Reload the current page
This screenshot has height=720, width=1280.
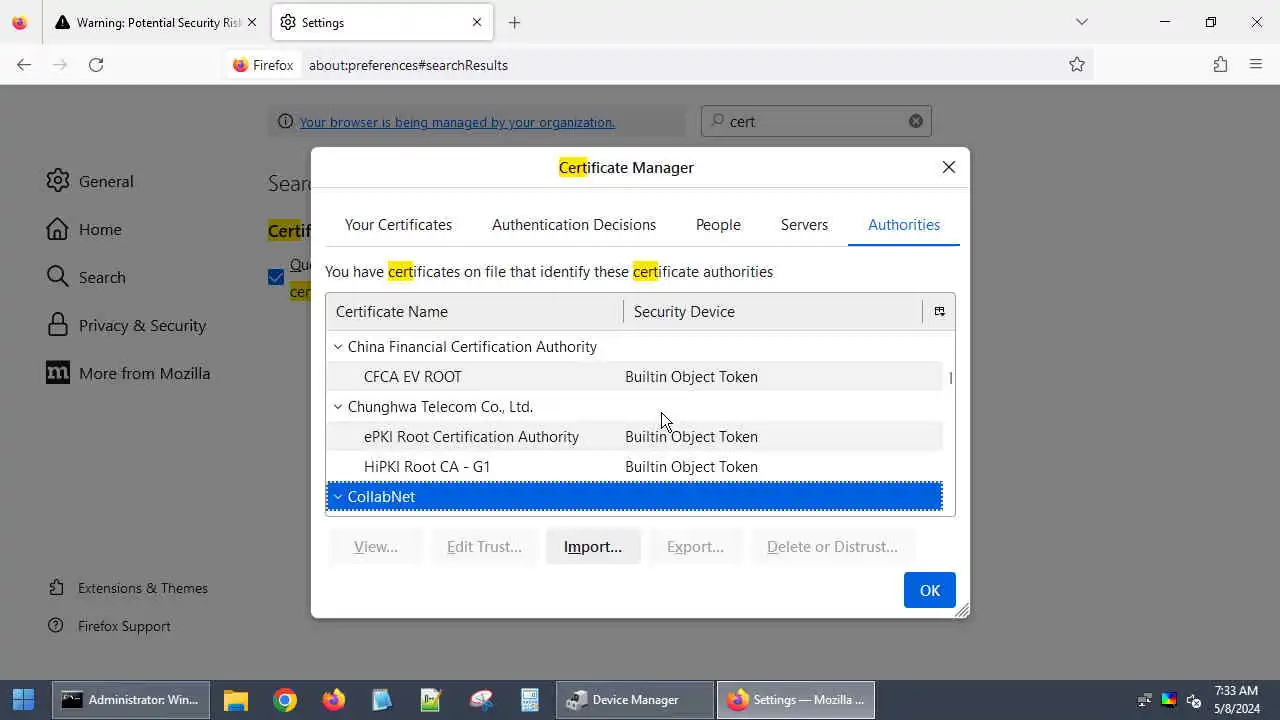96,65
